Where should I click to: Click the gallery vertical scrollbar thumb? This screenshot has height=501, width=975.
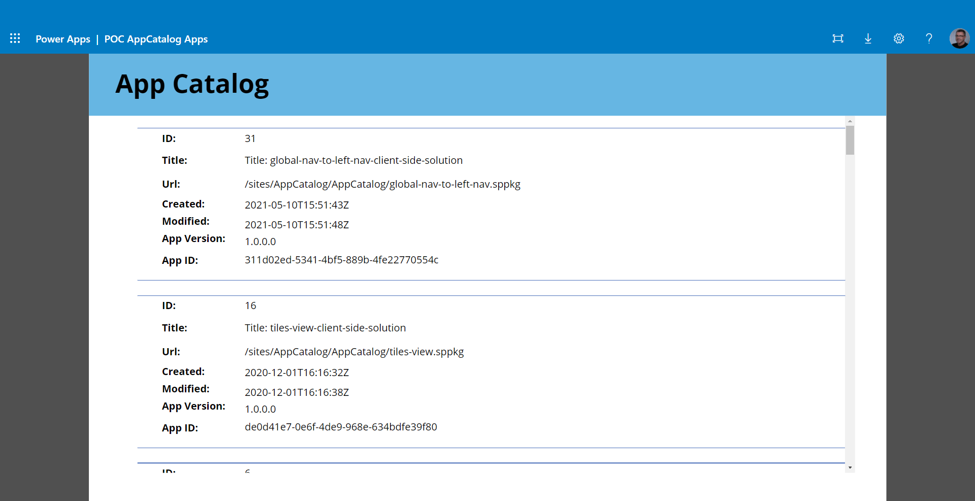pos(850,140)
